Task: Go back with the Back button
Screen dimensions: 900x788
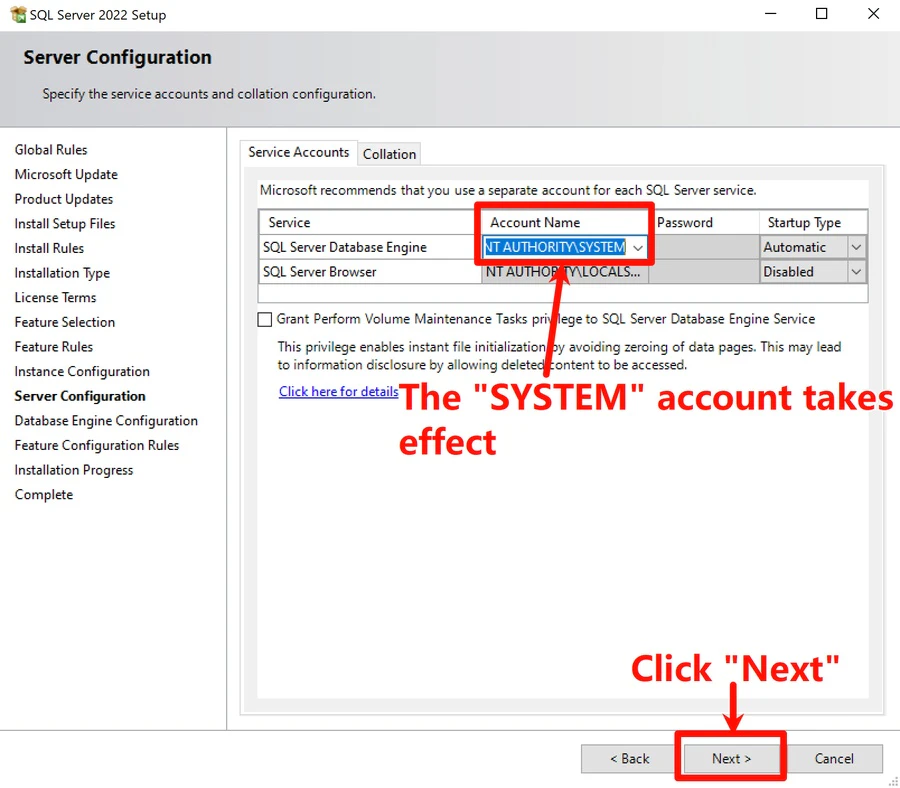Action: click(x=629, y=759)
